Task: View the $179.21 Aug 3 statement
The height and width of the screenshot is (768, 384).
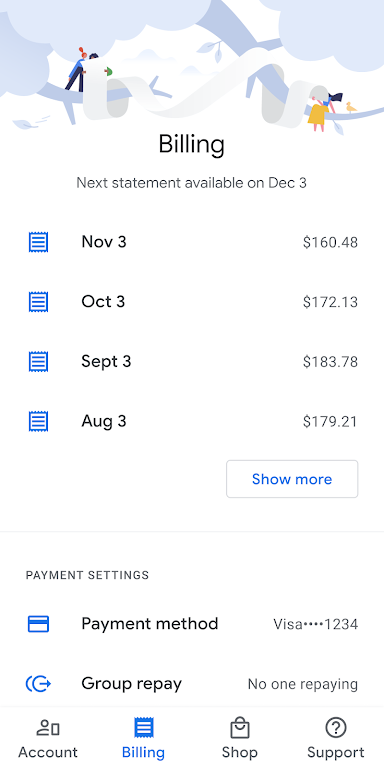Action: tap(192, 421)
